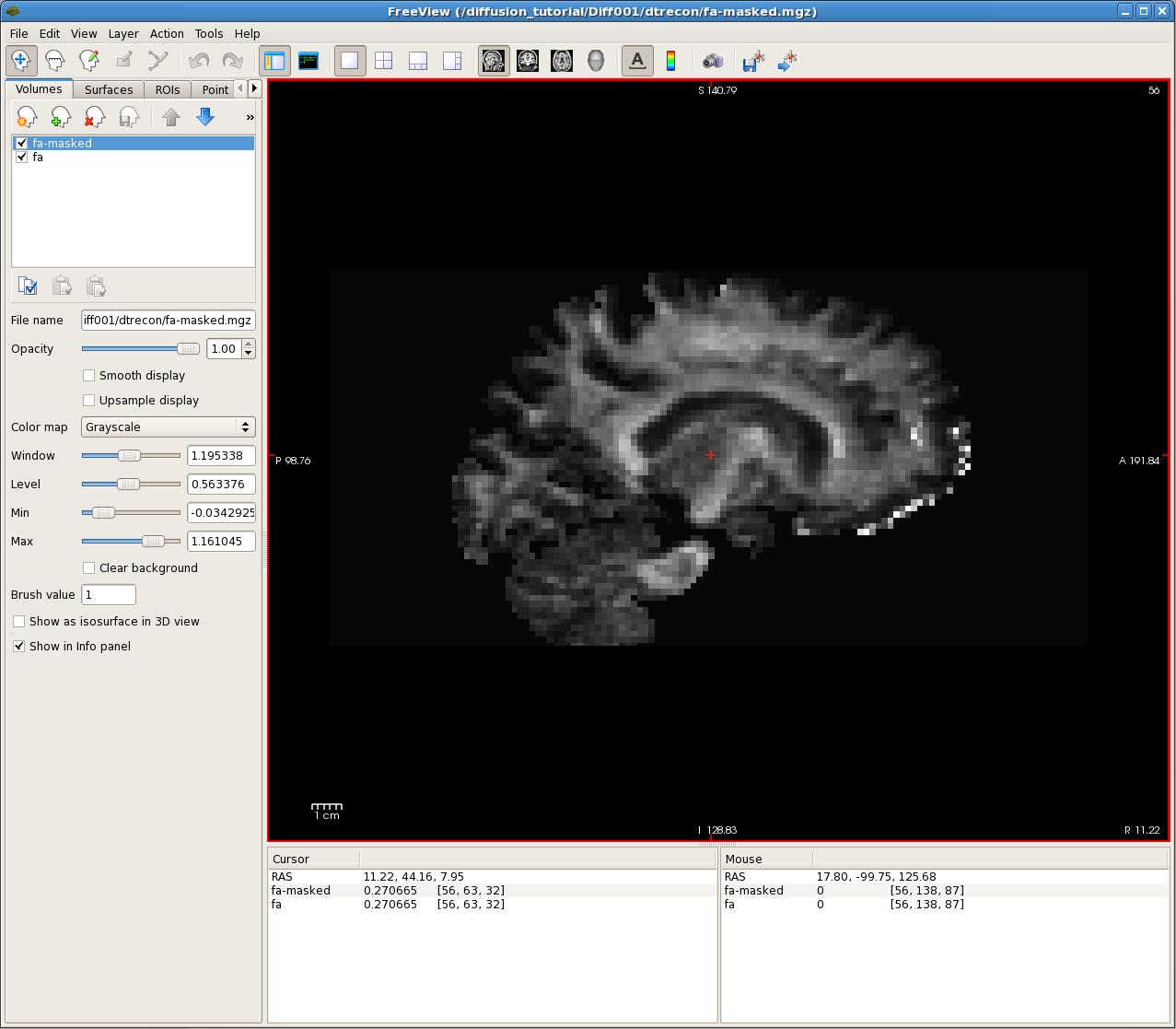Switch to the coronal view
Screen dimensions: 1176x1029
point(528,61)
